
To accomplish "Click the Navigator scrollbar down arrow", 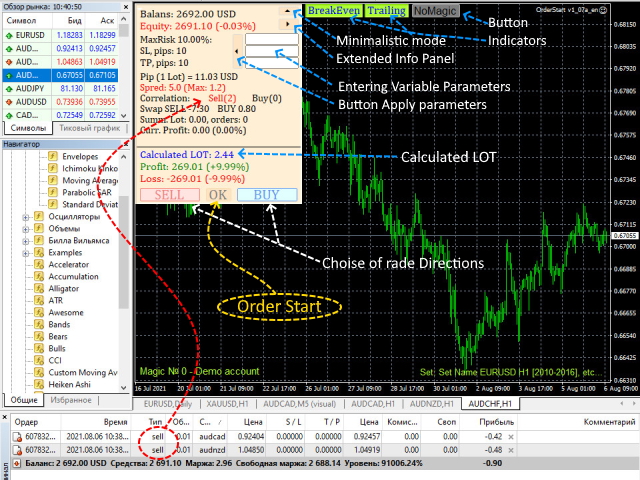I will [x=124, y=387].
